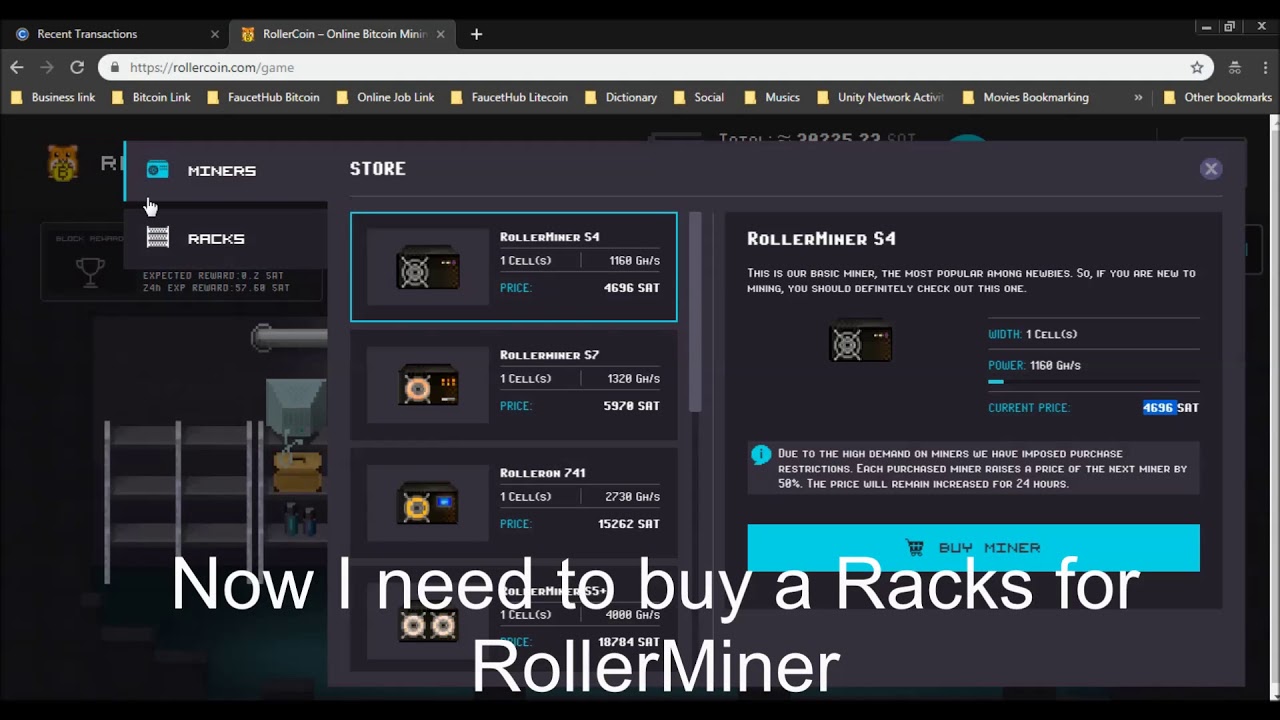Go back in browser history

pos(17,67)
